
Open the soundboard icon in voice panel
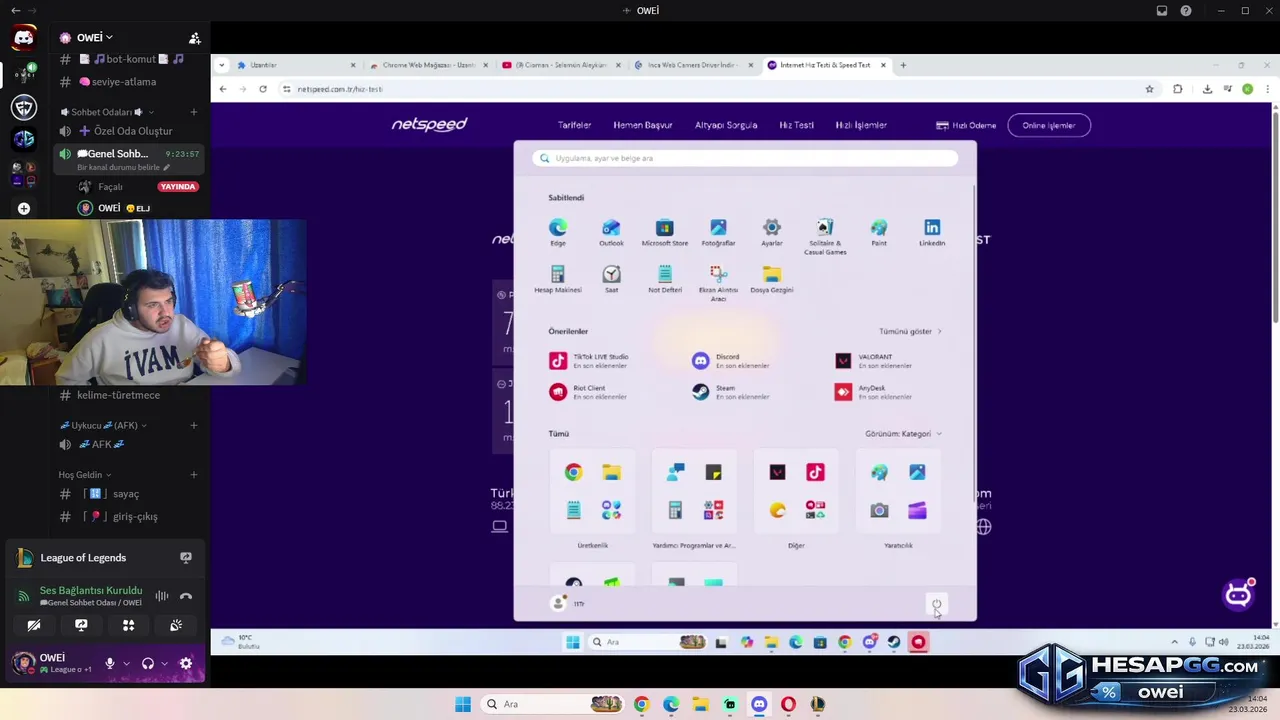[176, 625]
